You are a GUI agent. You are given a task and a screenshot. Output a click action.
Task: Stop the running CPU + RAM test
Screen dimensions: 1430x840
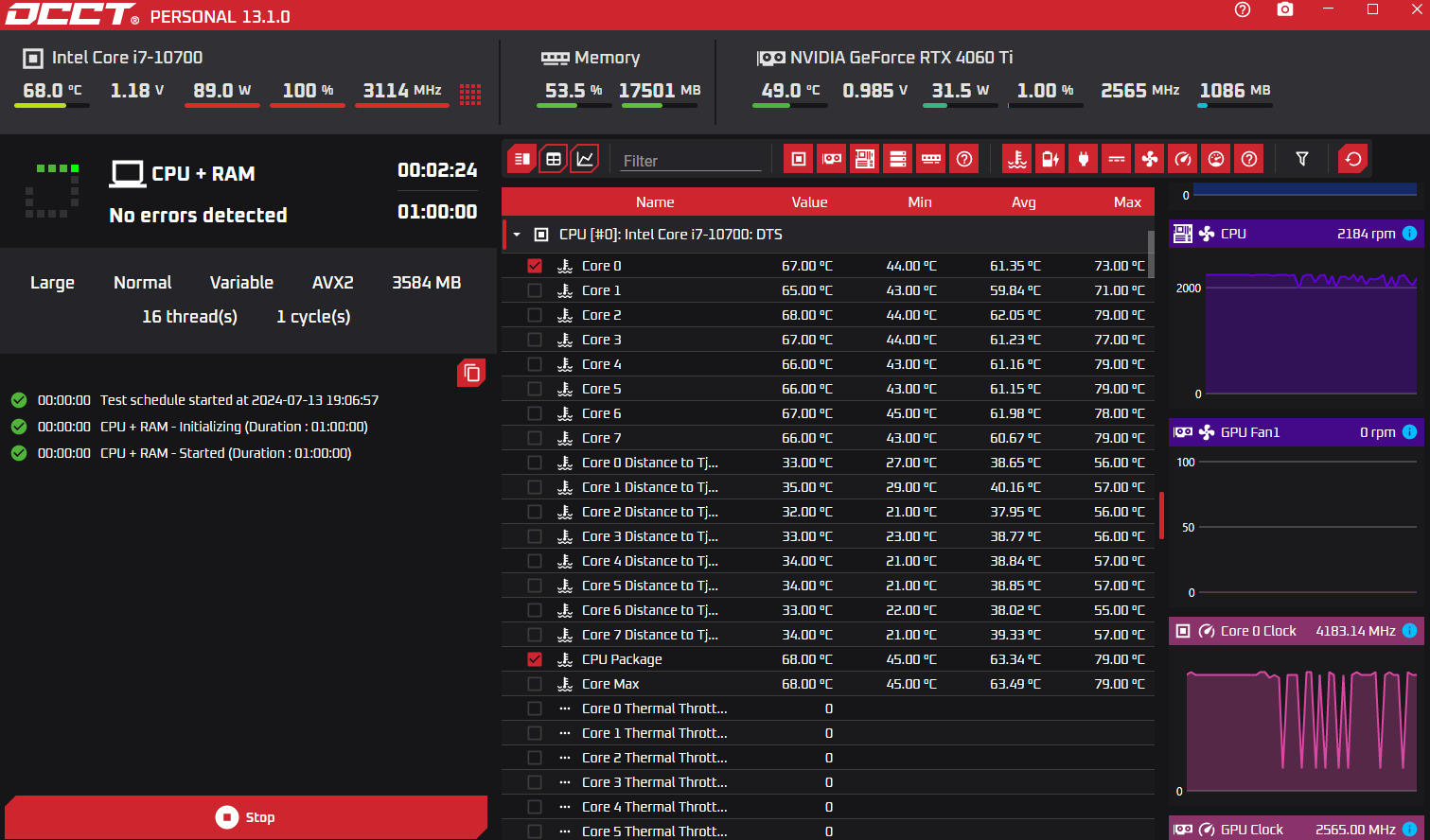click(x=246, y=817)
